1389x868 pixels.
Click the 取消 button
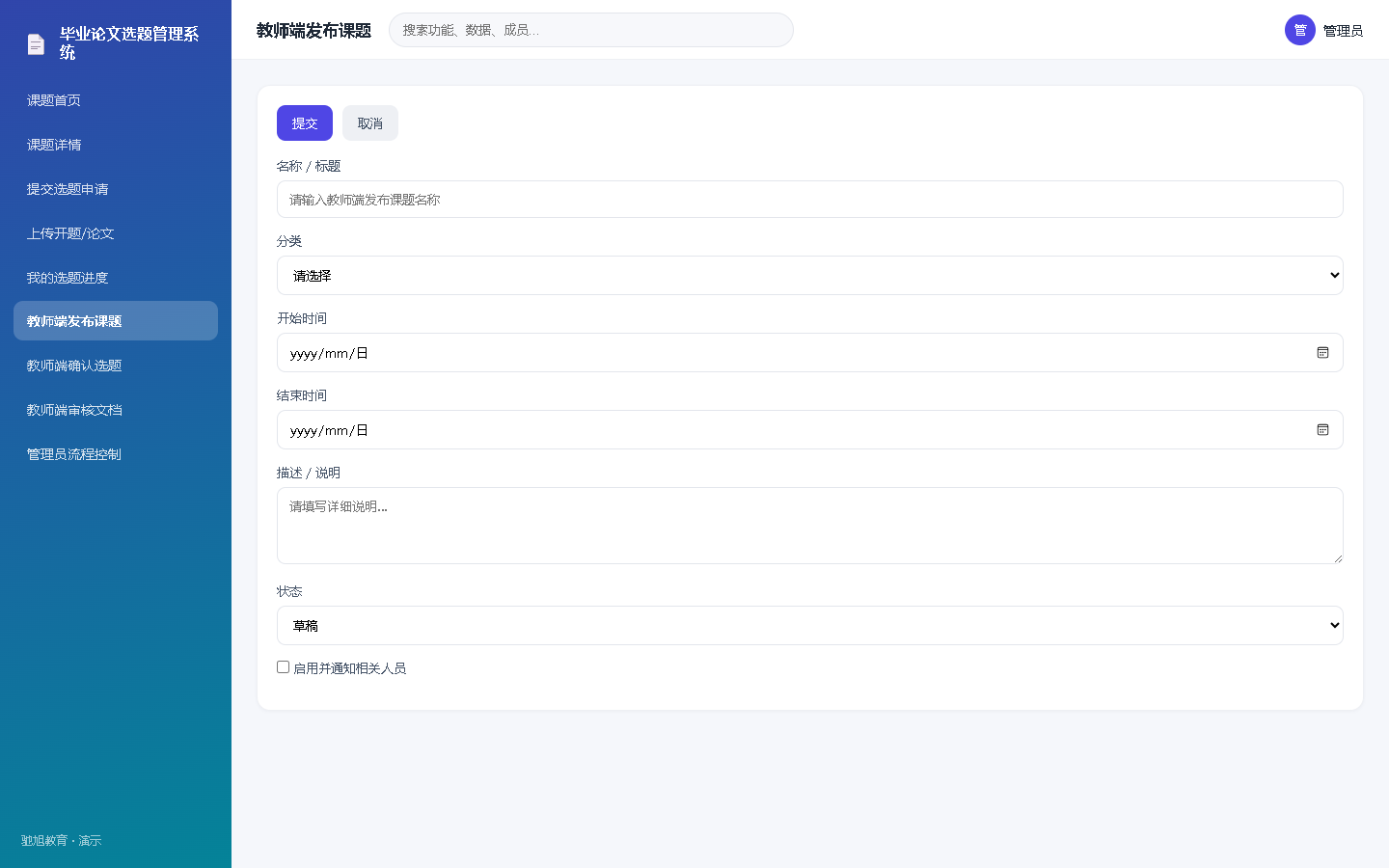[370, 123]
